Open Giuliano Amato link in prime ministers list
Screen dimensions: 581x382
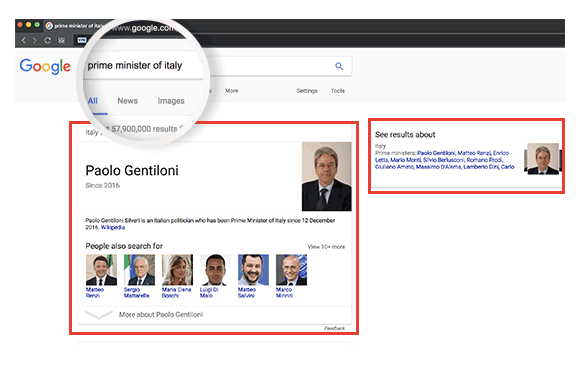click(x=394, y=167)
